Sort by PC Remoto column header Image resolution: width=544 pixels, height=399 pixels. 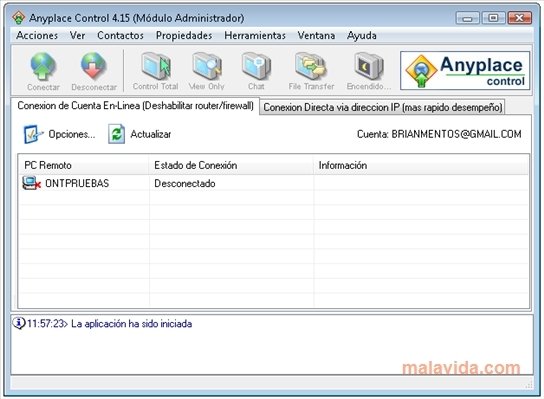coord(84,165)
